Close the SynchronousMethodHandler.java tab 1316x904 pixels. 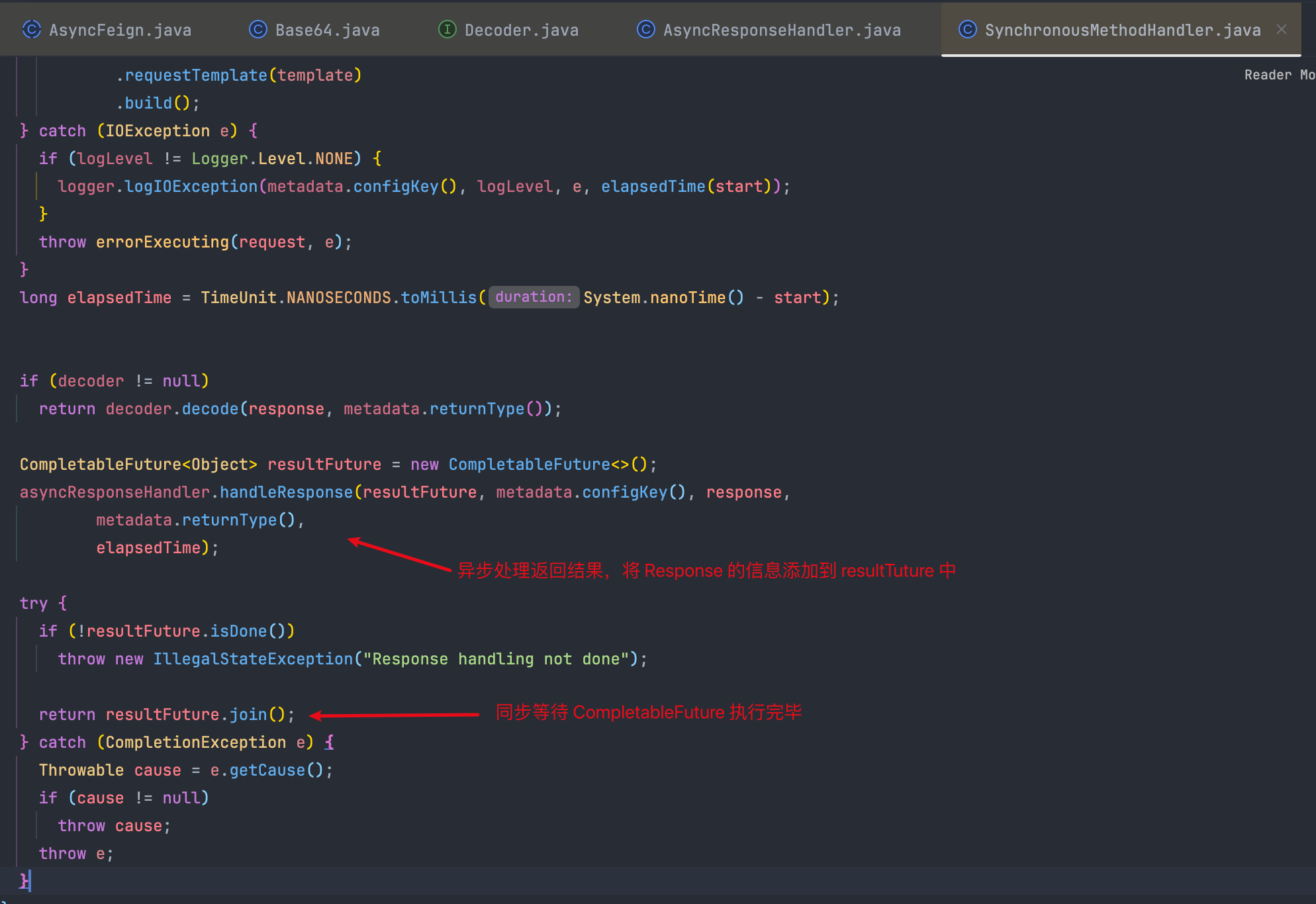click(1282, 29)
